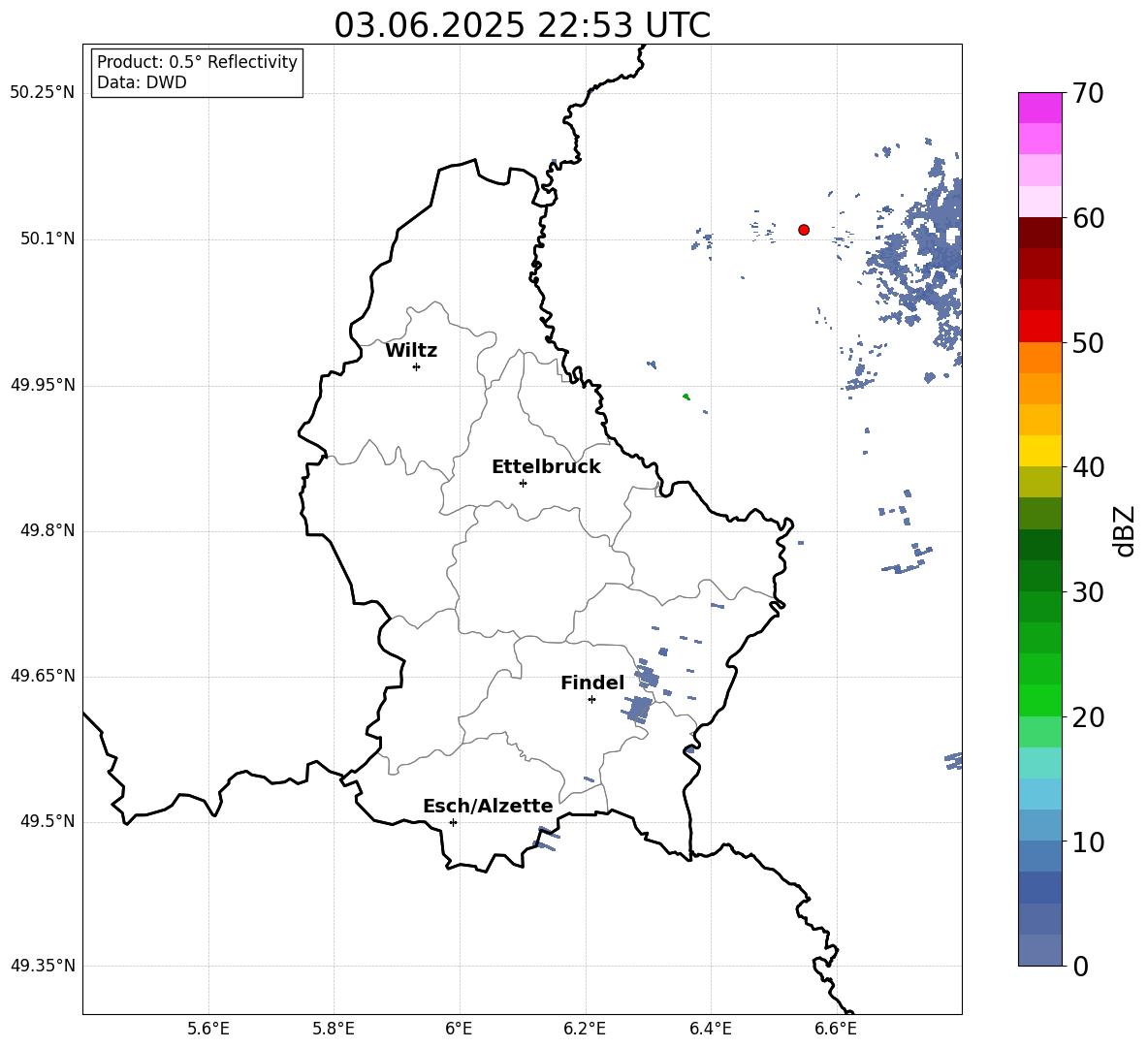The width and height of the screenshot is (1148, 1048).
Task: Click the Findel city label
Action: (x=592, y=683)
